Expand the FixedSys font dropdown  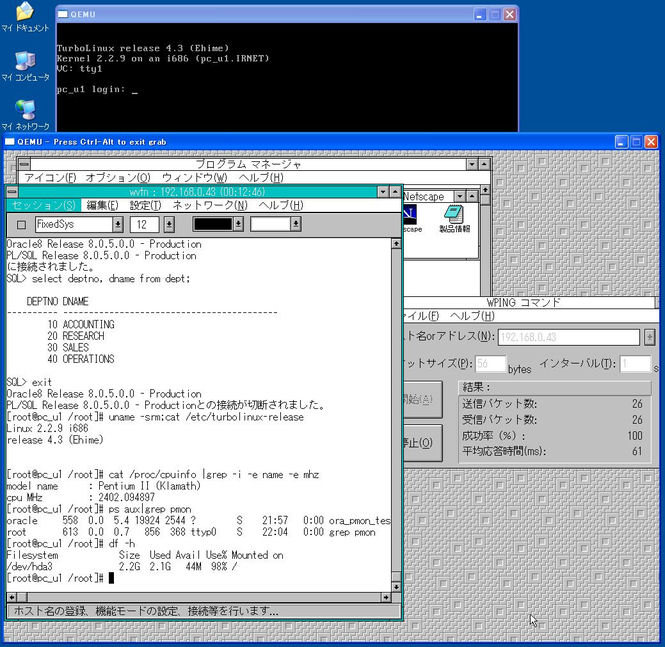(118, 224)
